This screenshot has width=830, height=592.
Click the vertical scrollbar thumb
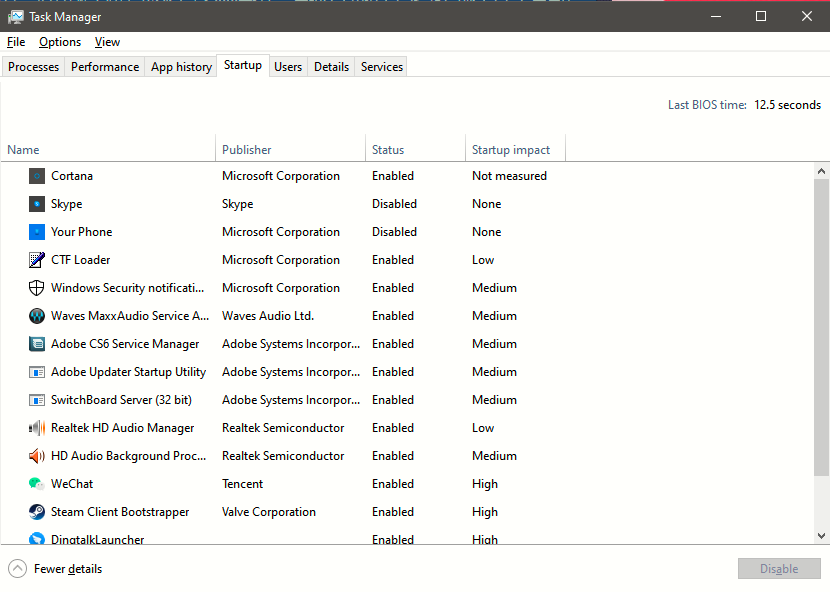[x=822, y=327]
